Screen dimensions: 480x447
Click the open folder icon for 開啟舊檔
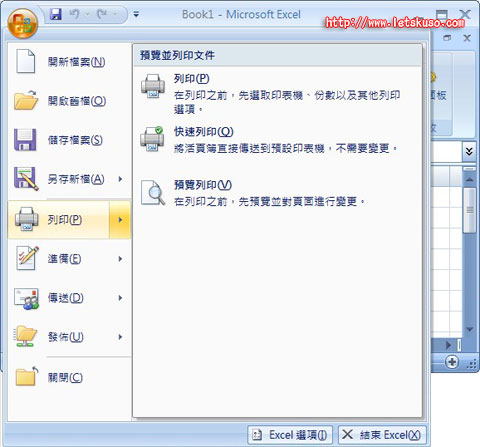point(26,100)
